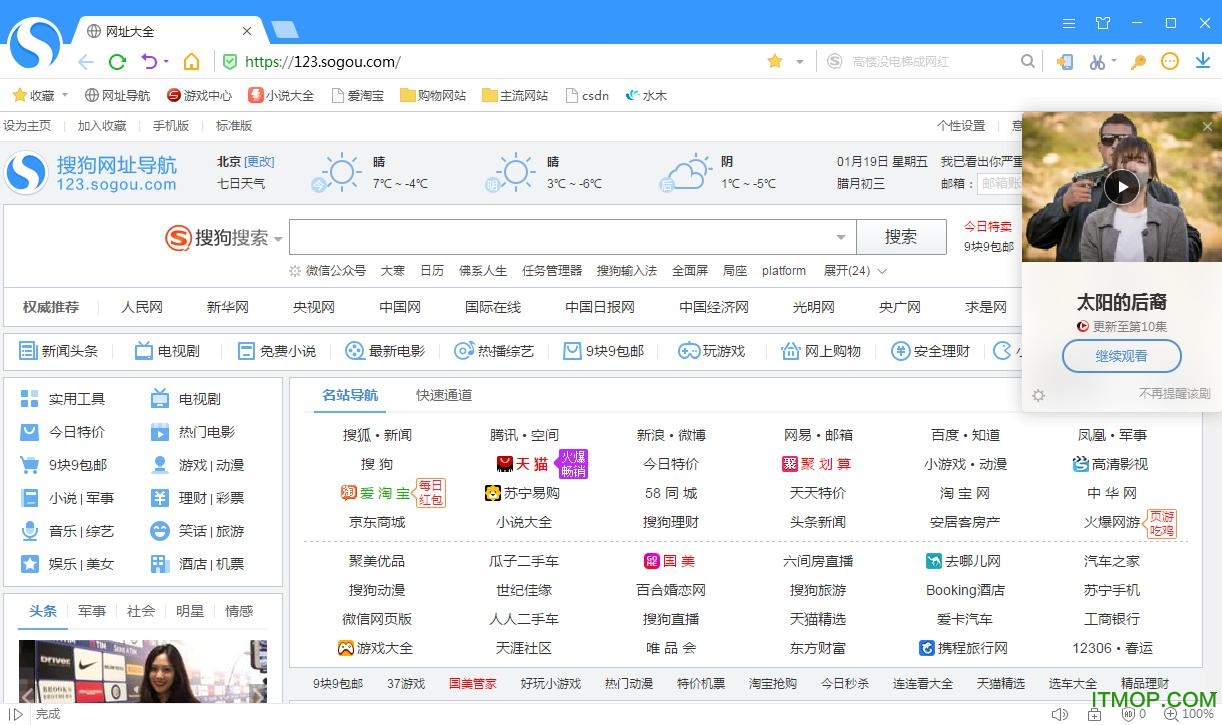This screenshot has width=1222, height=725.
Task: Select the 军事 headline category tab
Action: (x=91, y=610)
